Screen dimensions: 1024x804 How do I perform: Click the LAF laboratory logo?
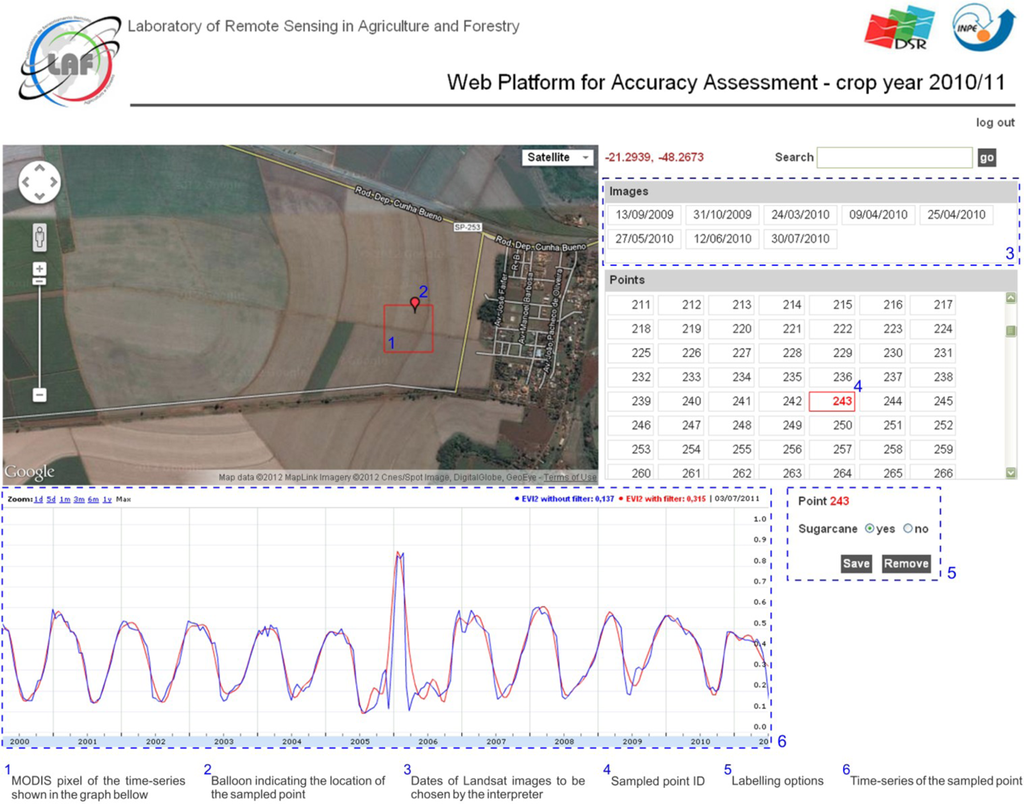pyautogui.click(x=61, y=62)
